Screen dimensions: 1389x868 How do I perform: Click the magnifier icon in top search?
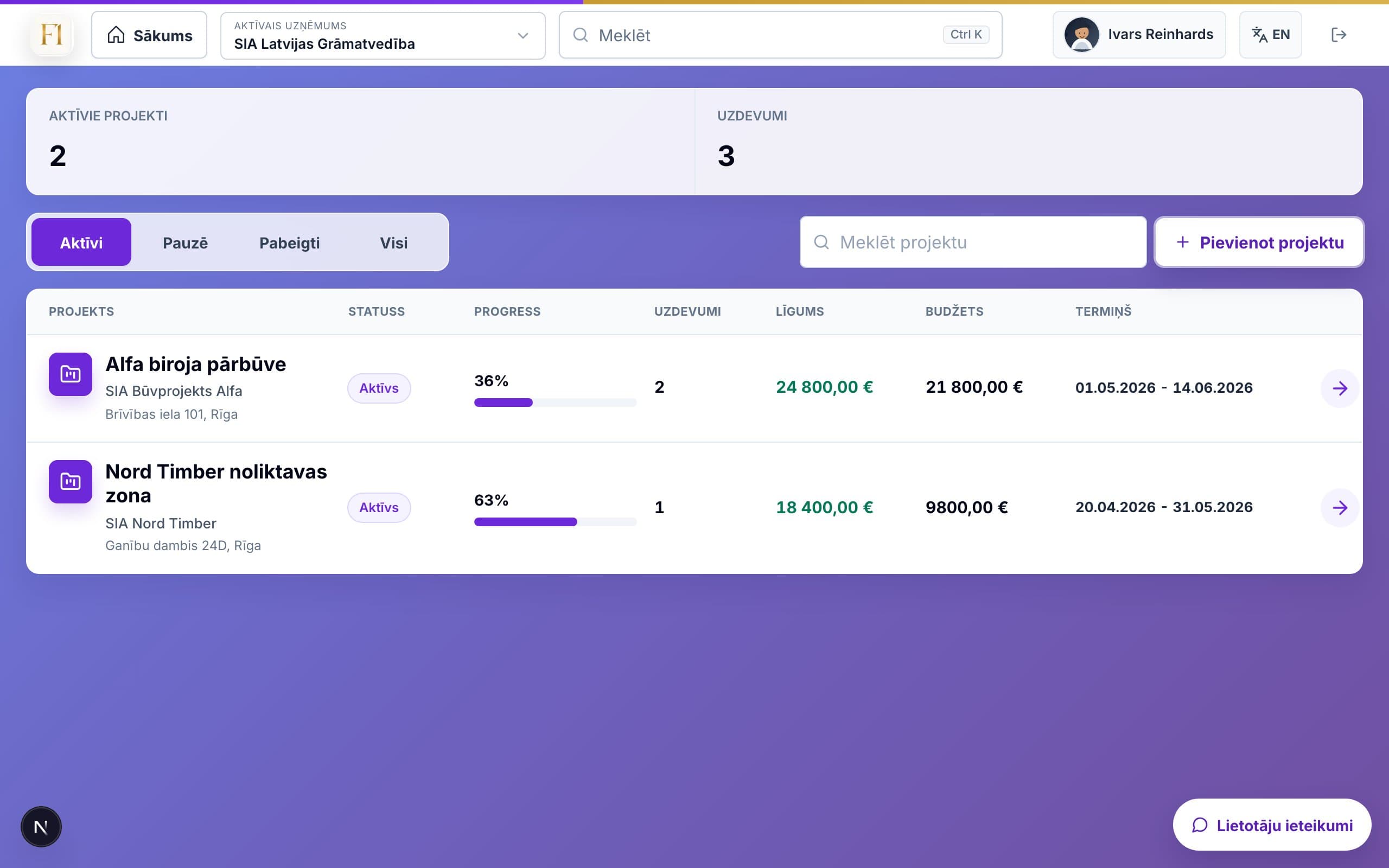click(580, 35)
